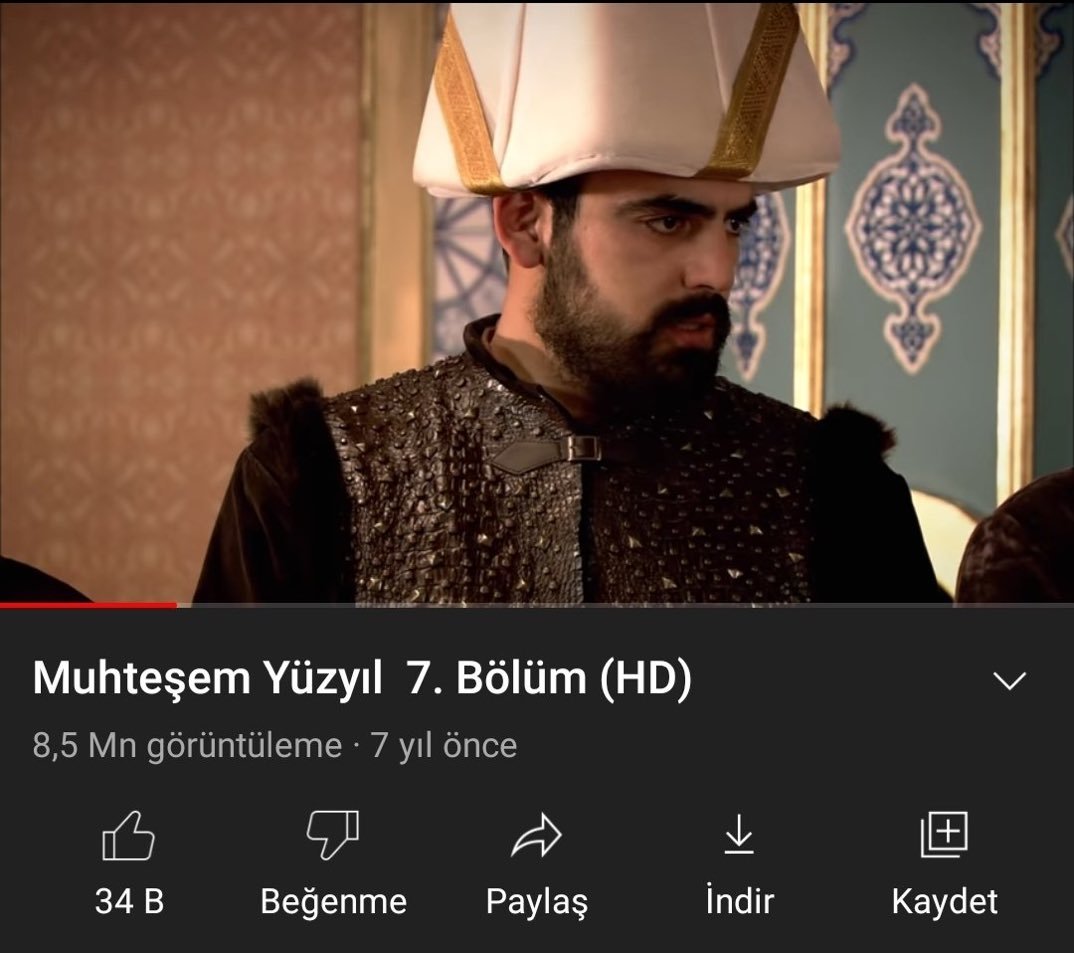Tap the save-to-playlist plus icon
This screenshot has height=953, width=1074.
pos(944,834)
